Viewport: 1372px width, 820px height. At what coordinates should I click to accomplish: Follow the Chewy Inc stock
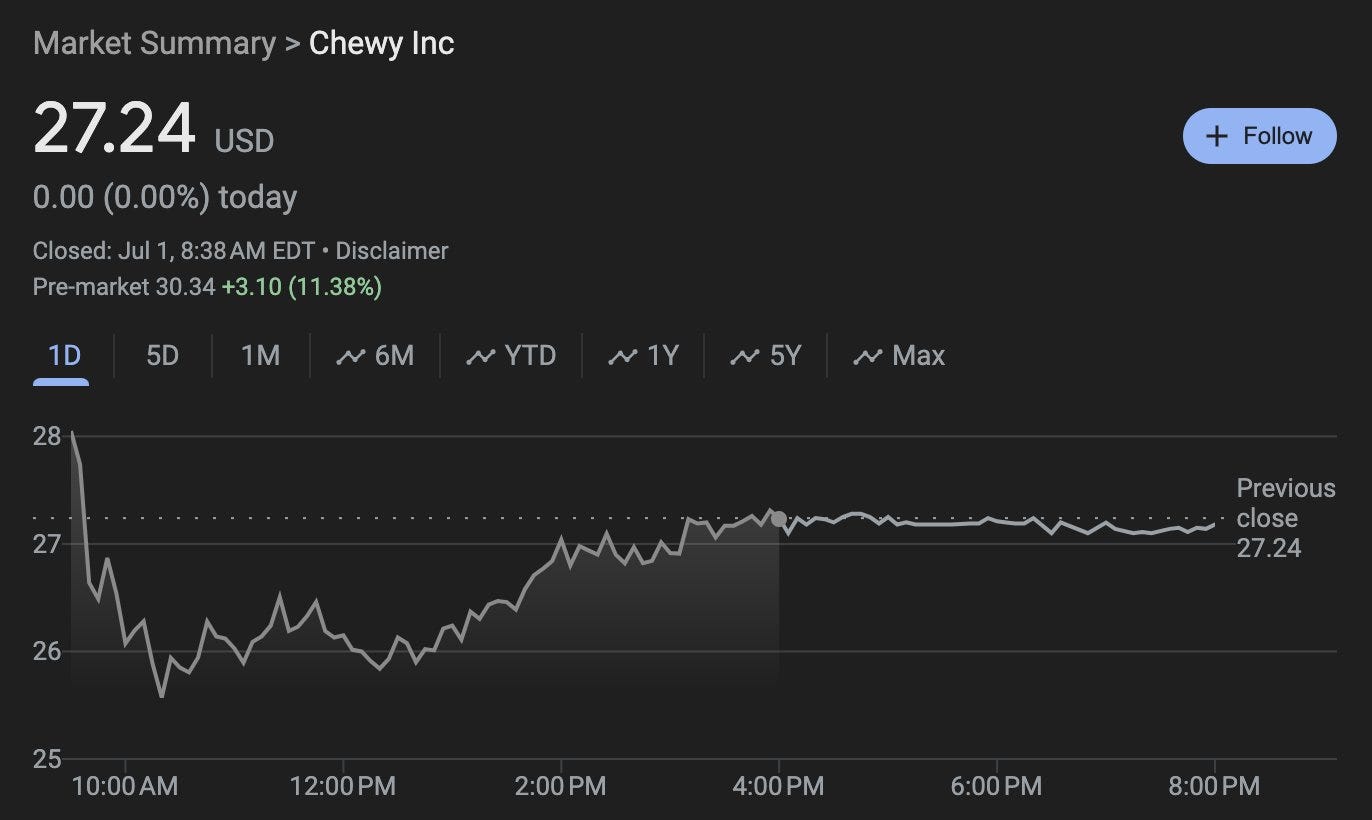coord(1259,136)
